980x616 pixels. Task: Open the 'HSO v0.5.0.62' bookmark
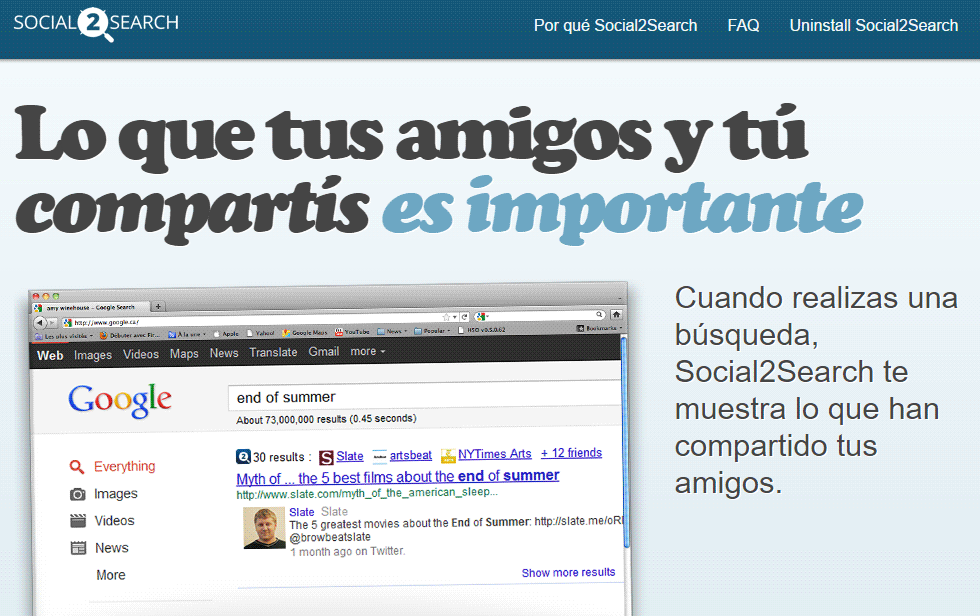(482, 330)
